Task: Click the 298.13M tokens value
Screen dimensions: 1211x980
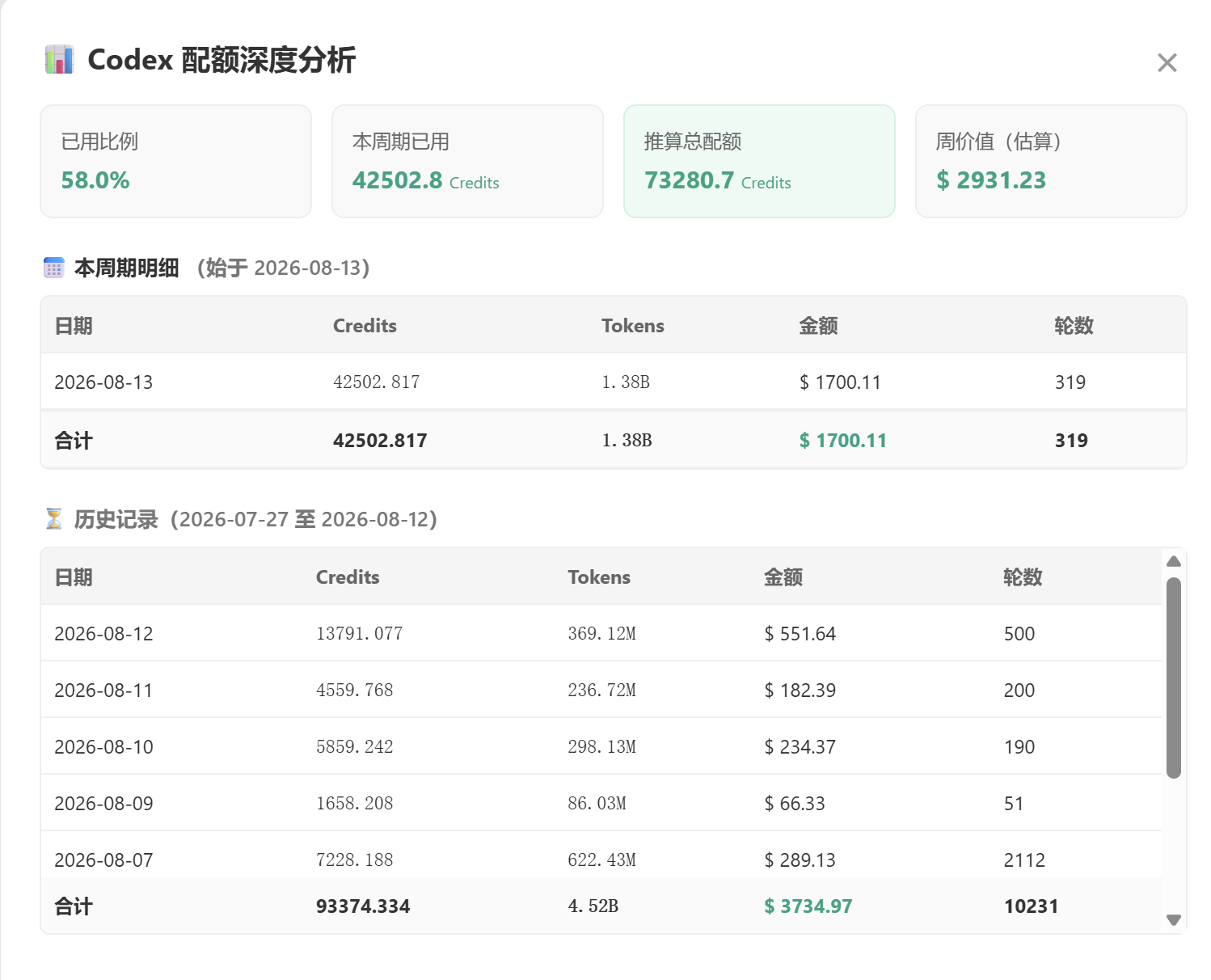Action: pos(602,747)
